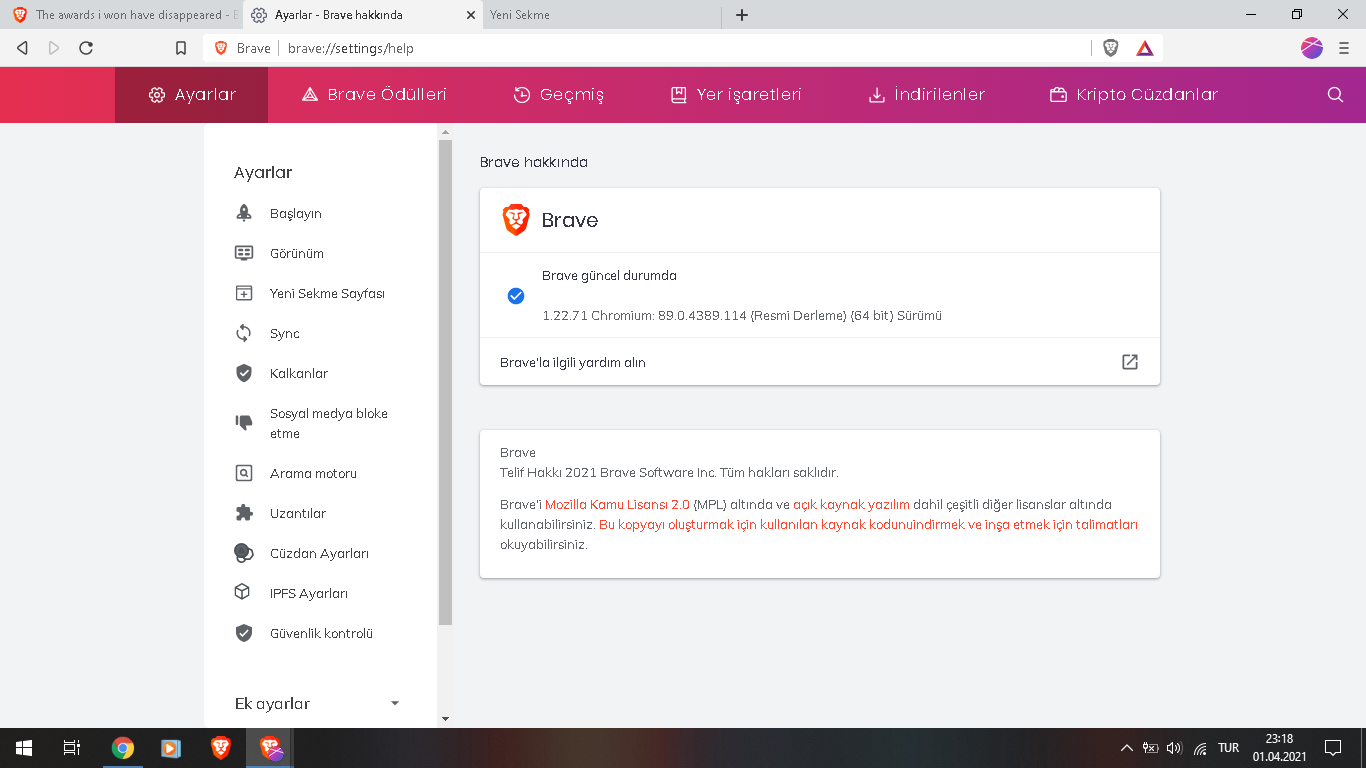Click the back navigation arrow
The width and height of the screenshot is (1366, 768).
point(22,48)
